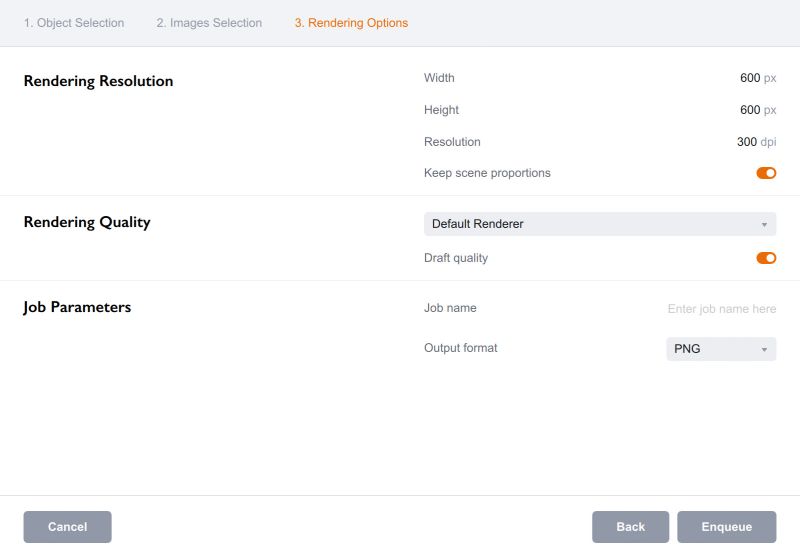
Task: Click the renderer dropdown arrow icon
Action: pyautogui.click(x=764, y=225)
